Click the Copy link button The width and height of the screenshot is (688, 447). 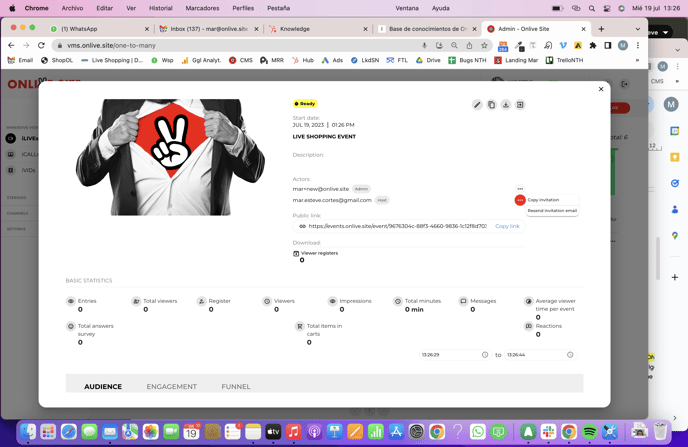pyautogui.click(x=507, y=226)
